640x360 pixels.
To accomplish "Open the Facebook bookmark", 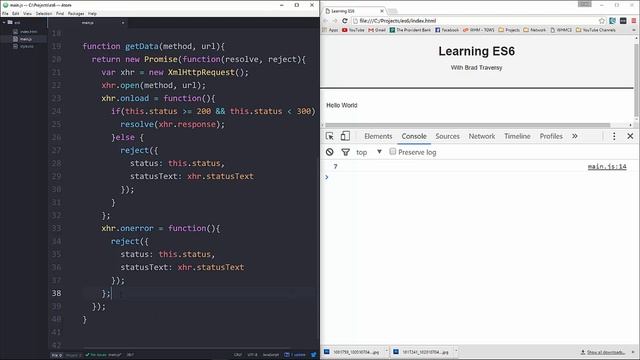I will 447,30.
